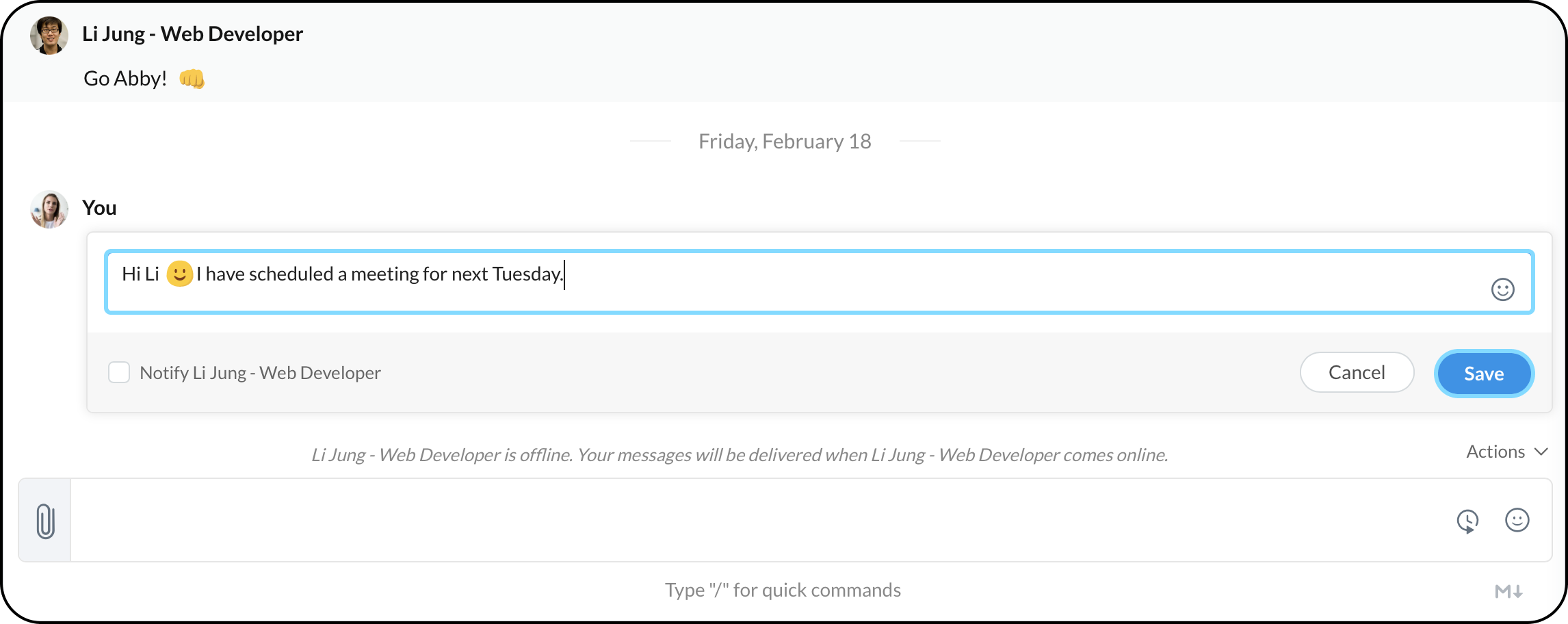
Task: Click the paperclip attach file icon
Action: tap(45, 521)
